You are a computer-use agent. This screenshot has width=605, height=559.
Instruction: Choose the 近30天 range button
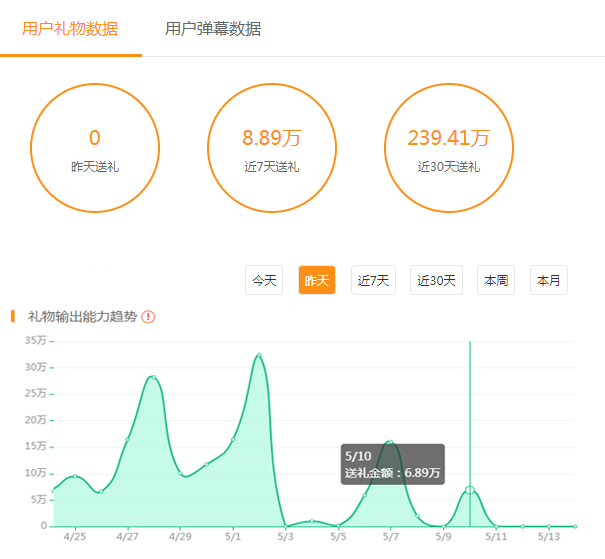(x=436, y=280)
